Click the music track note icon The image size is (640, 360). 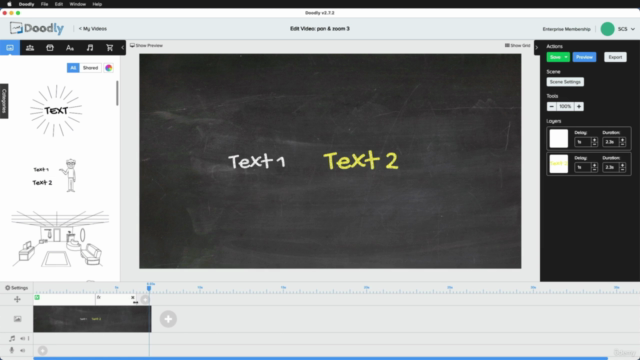pos(12,338)
